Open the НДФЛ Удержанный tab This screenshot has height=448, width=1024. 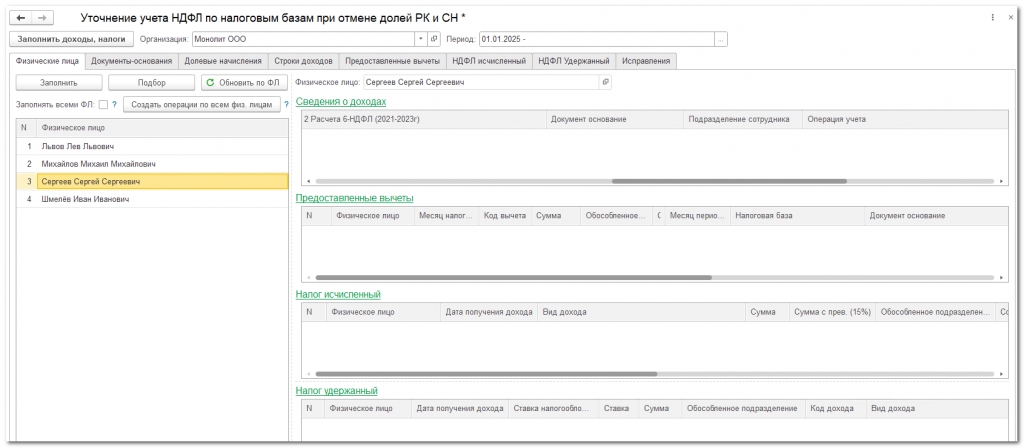[x=574, y=61]
